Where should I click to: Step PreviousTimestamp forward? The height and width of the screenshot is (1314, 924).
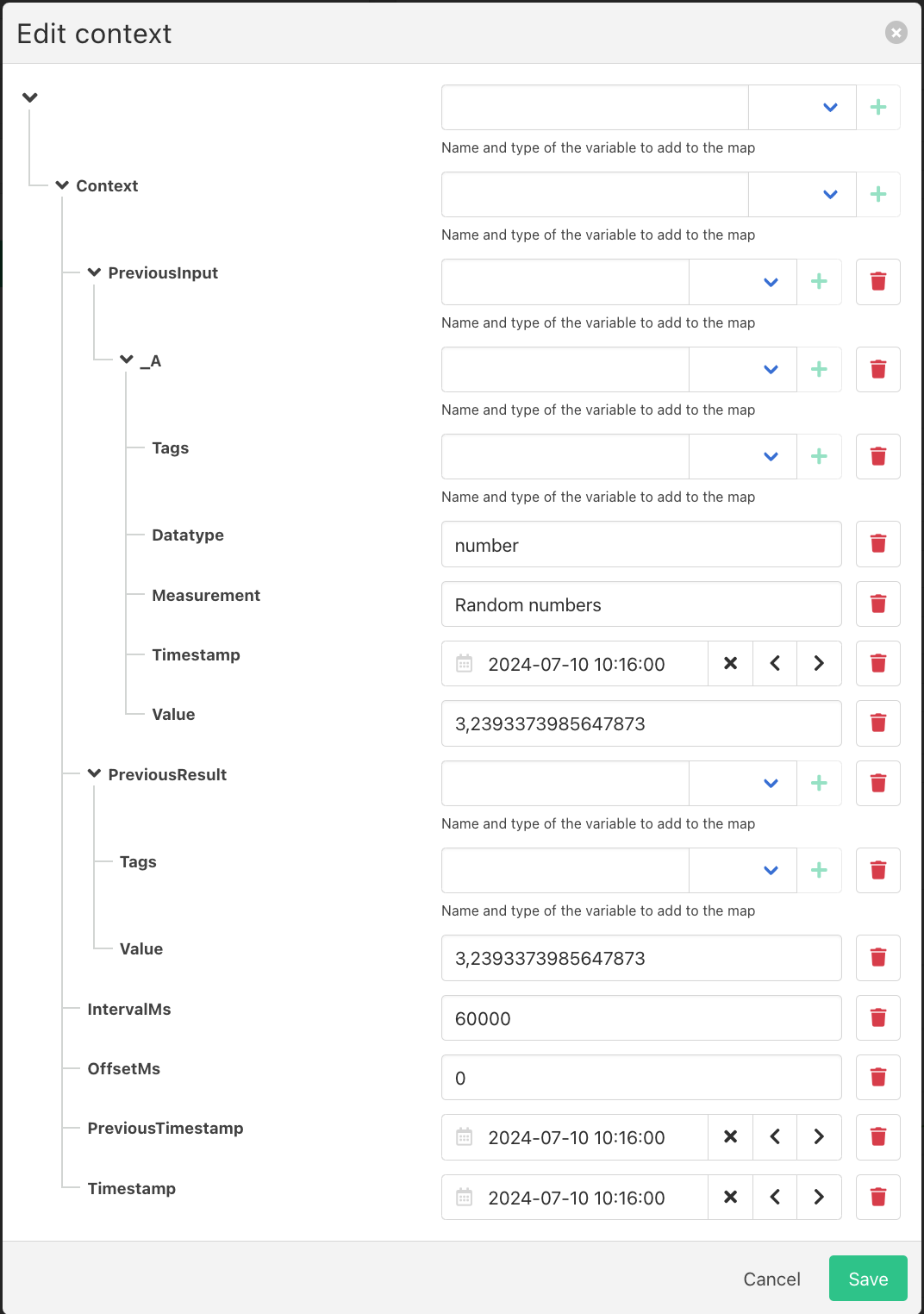point(819,1137)
